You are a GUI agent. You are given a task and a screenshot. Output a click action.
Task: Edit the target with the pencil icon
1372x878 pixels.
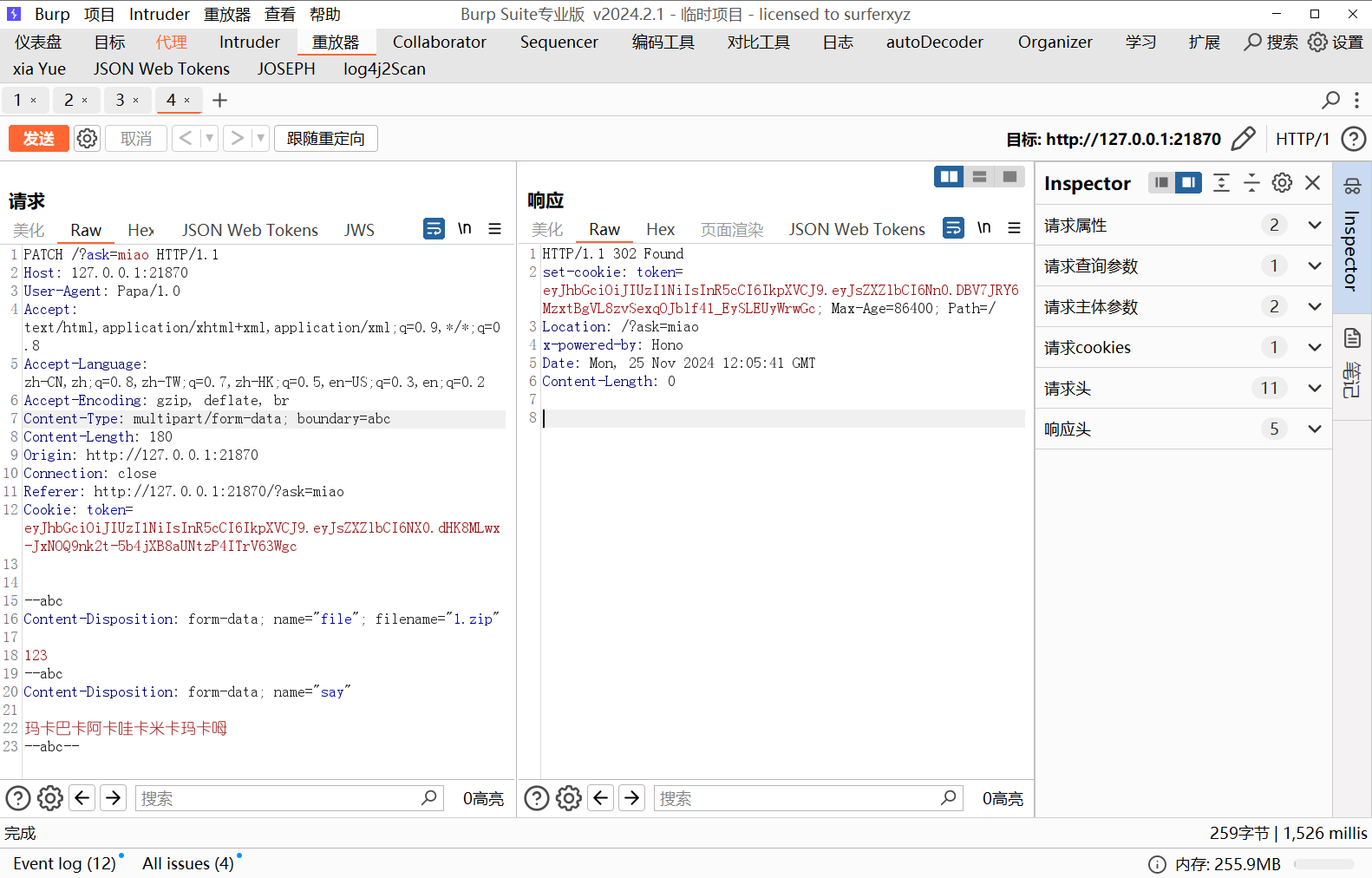point(1244,139)
